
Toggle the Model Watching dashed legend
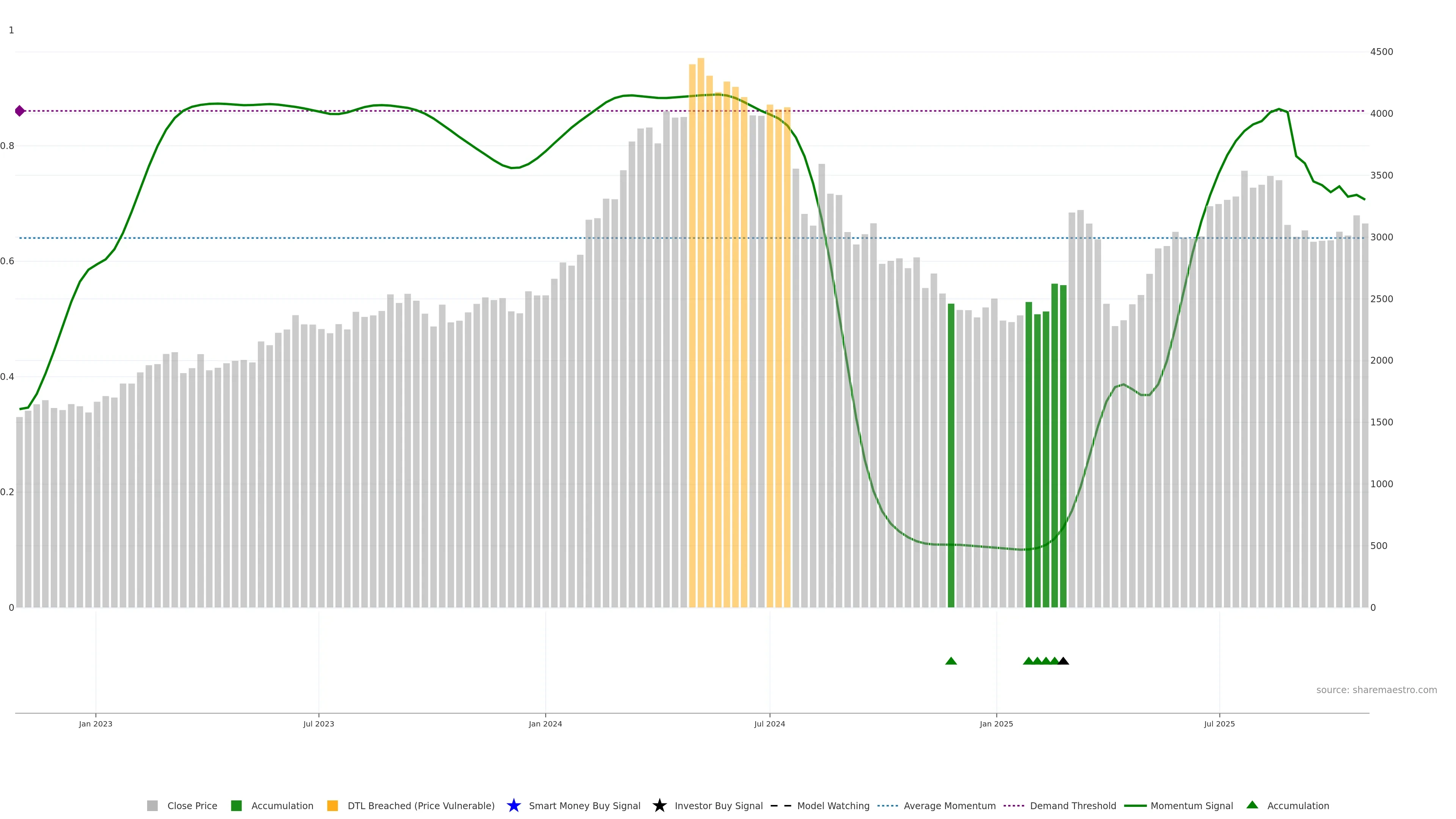click(781, 805)
